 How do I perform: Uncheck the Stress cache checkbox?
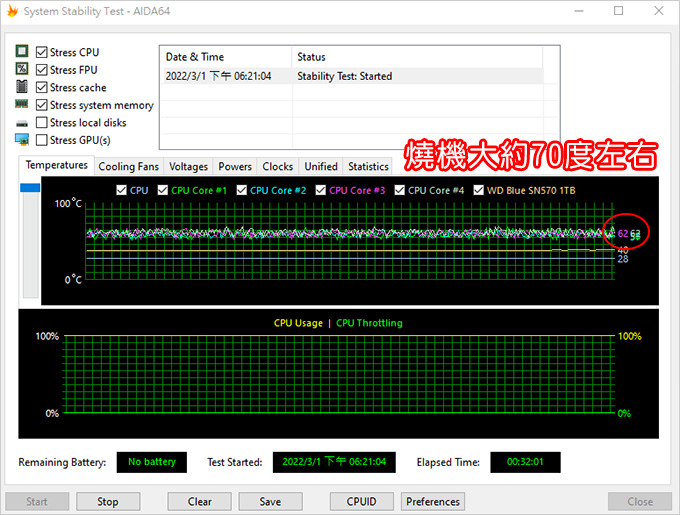click(x=42, y=88)
